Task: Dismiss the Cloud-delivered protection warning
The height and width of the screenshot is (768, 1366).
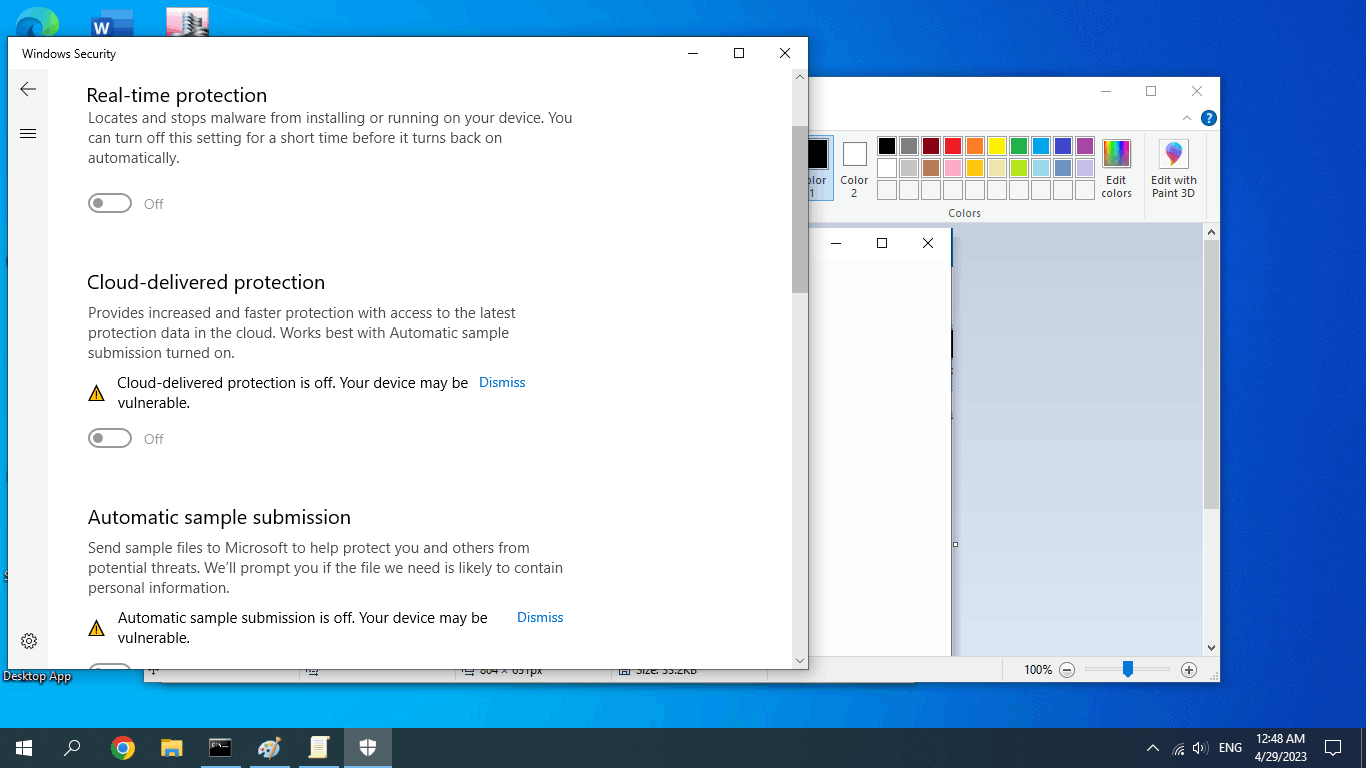Action: pyautogui.click(x=502, y=382)
